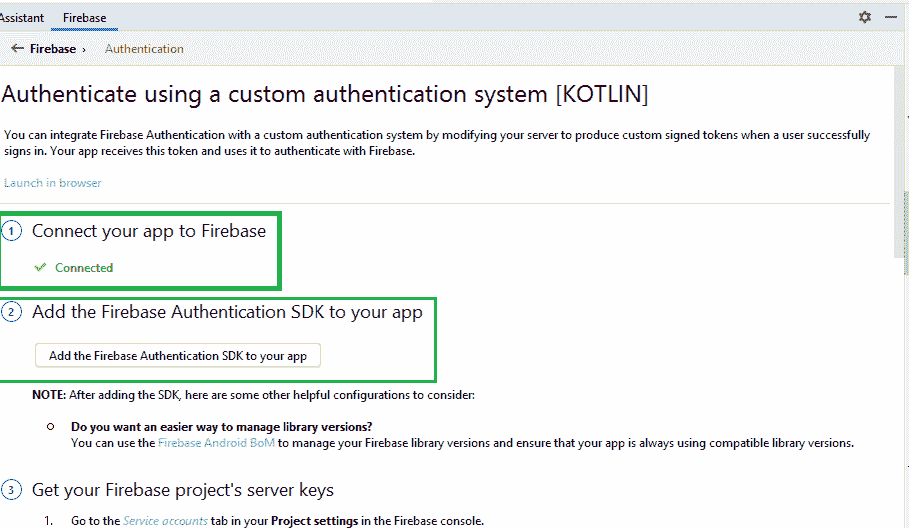
Task: Open the Service accounts link
Action: (x=165, y=521)
